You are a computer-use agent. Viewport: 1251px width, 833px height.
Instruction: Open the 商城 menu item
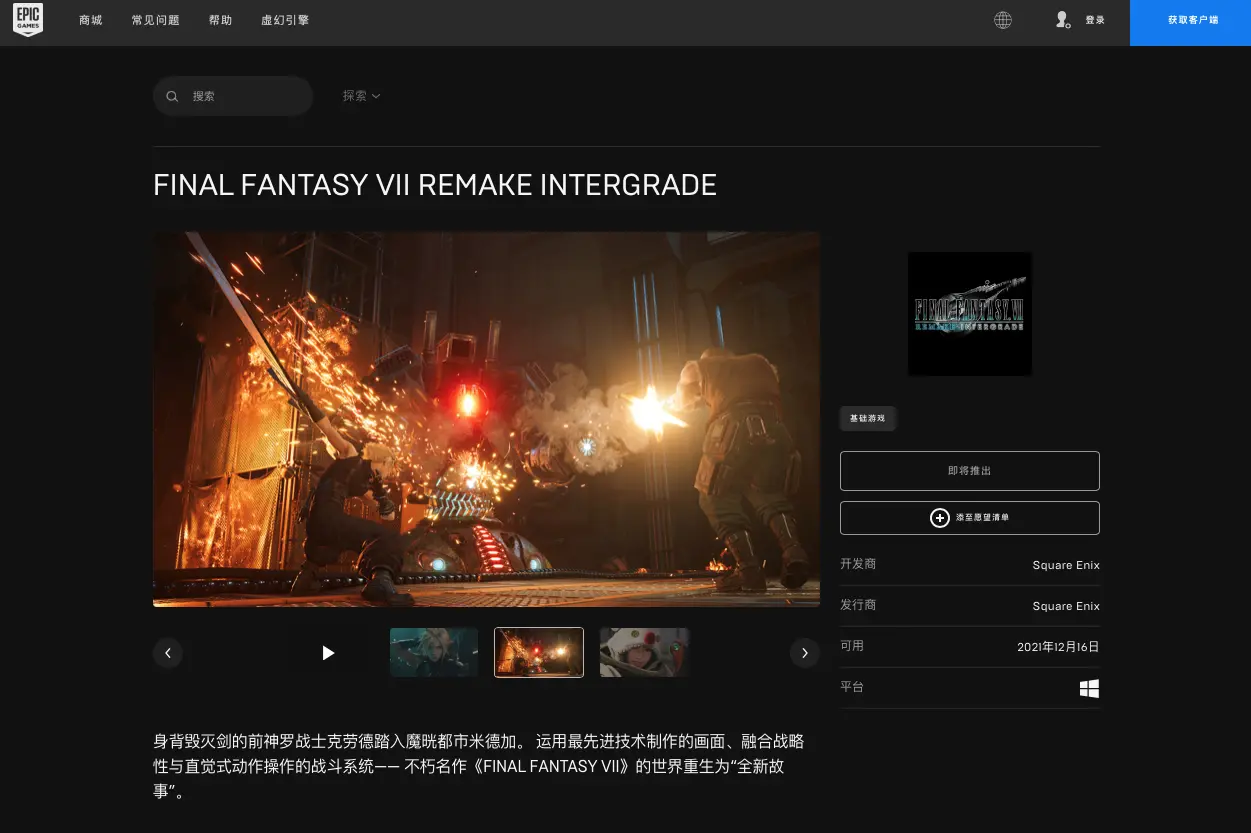click(91, 20)
